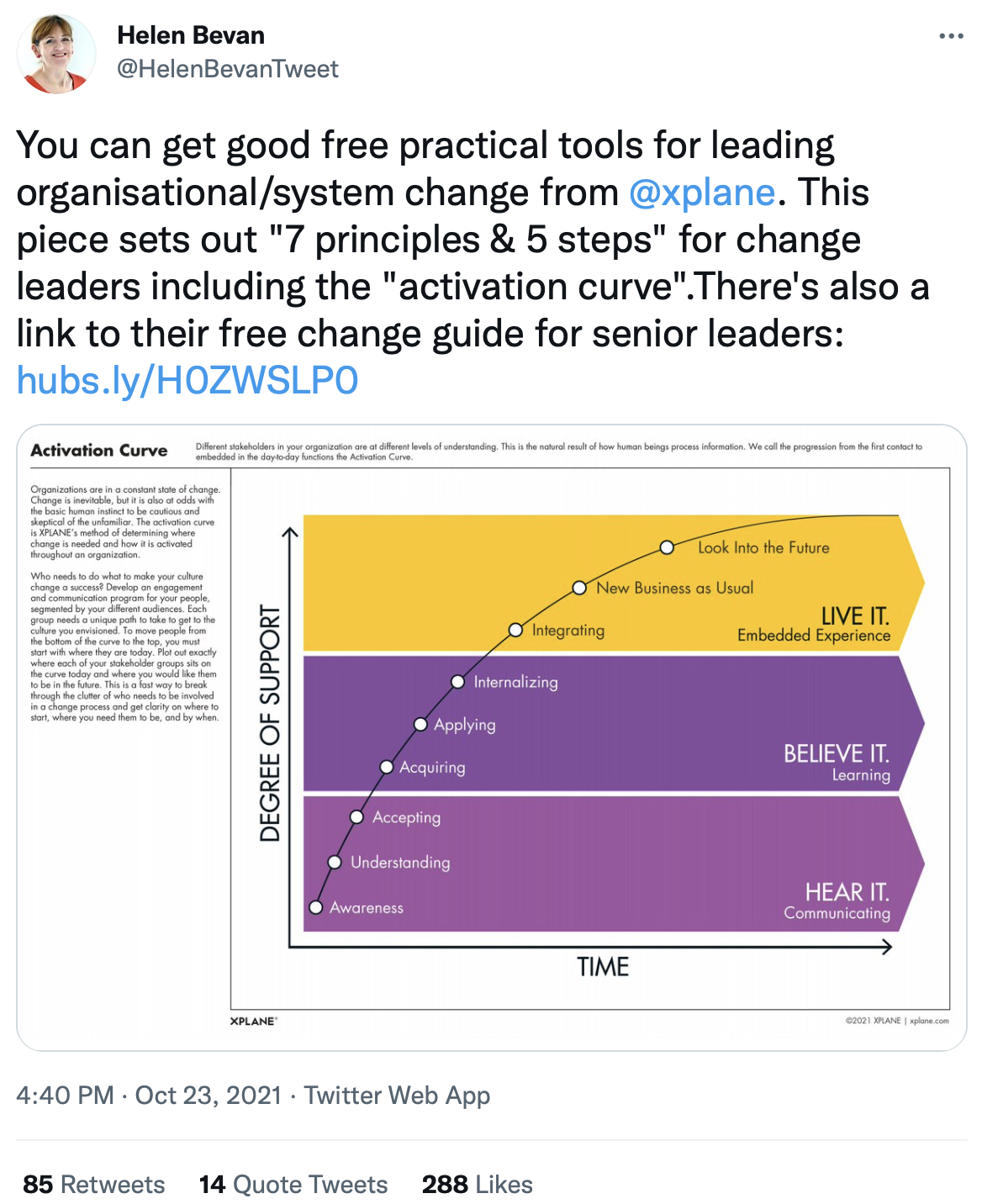Click the XPLANE logo below the chart
This screenshot has height=1204, width=982.
pos(254,1021)
